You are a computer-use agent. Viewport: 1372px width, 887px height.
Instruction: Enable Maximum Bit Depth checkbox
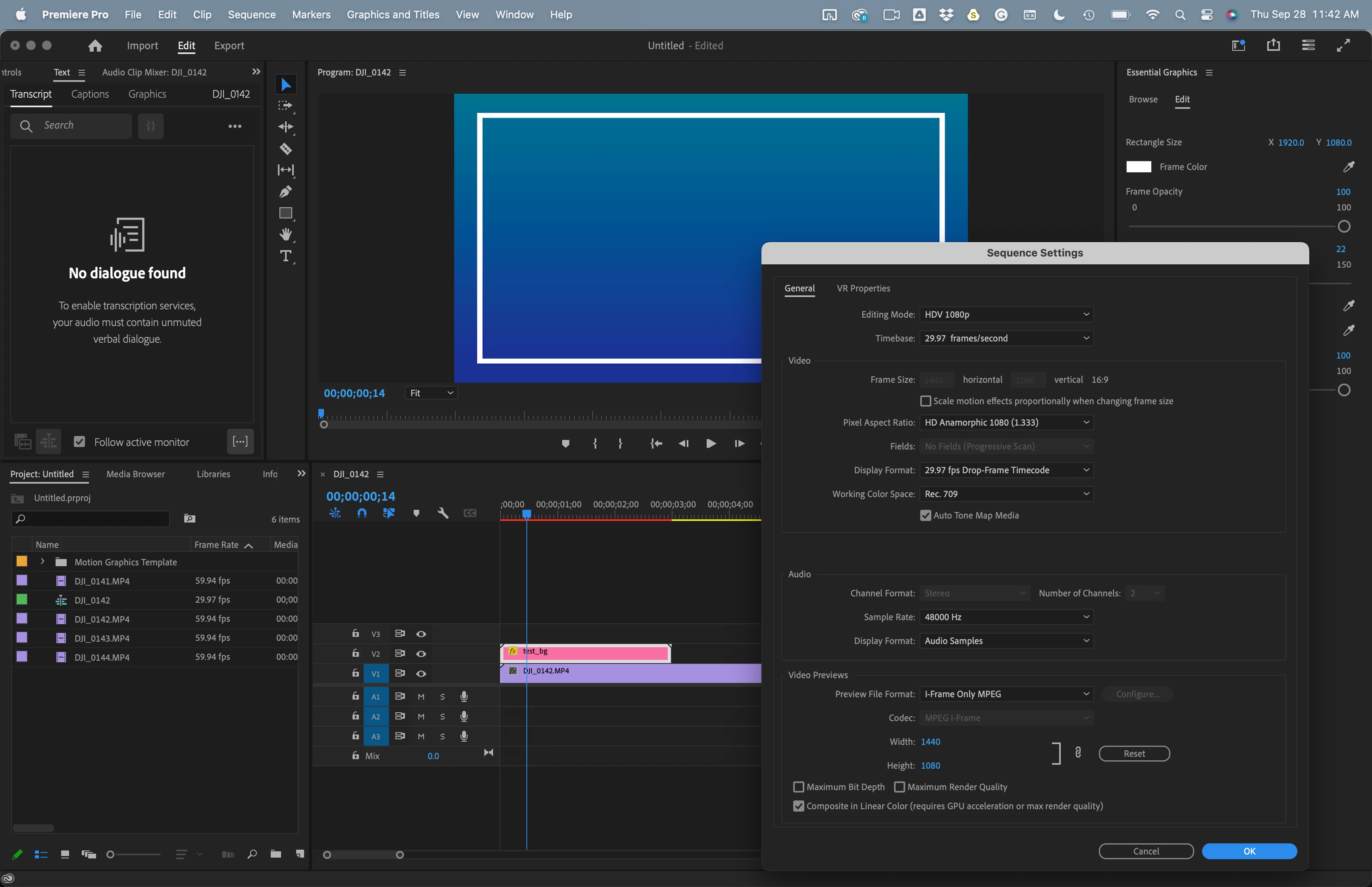coord(799,787)
